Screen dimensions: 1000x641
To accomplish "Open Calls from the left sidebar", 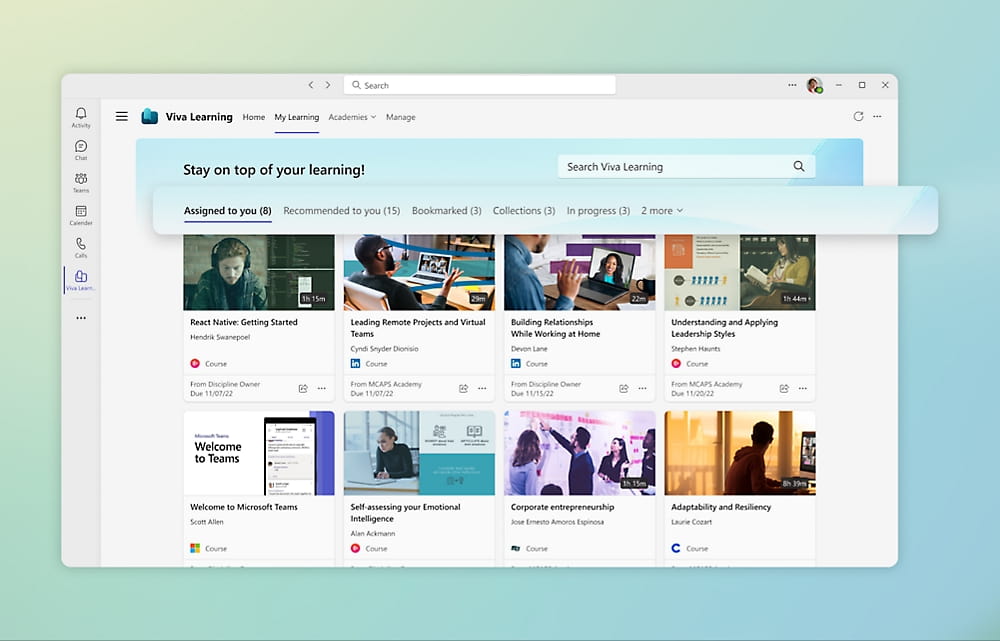I will tap(81, 244).
